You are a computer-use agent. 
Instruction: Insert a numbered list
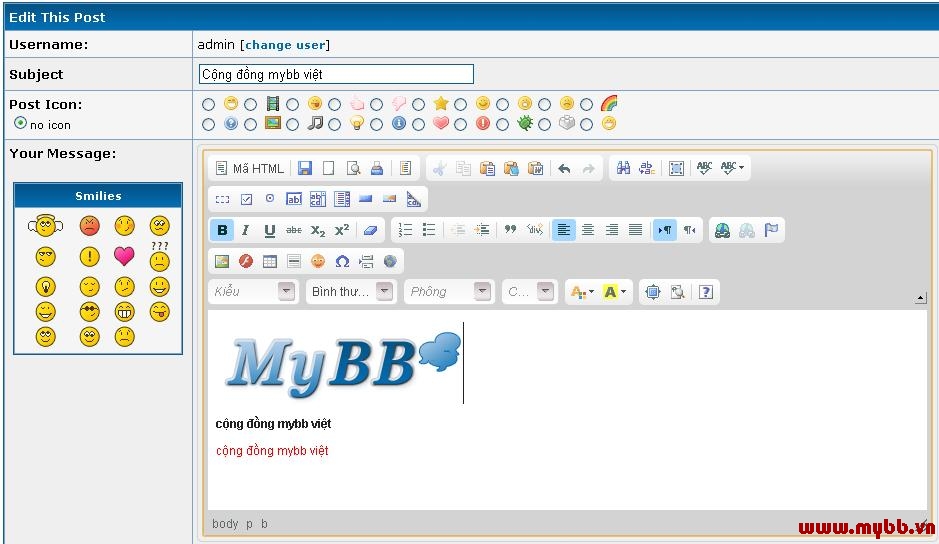click(405, 230)
